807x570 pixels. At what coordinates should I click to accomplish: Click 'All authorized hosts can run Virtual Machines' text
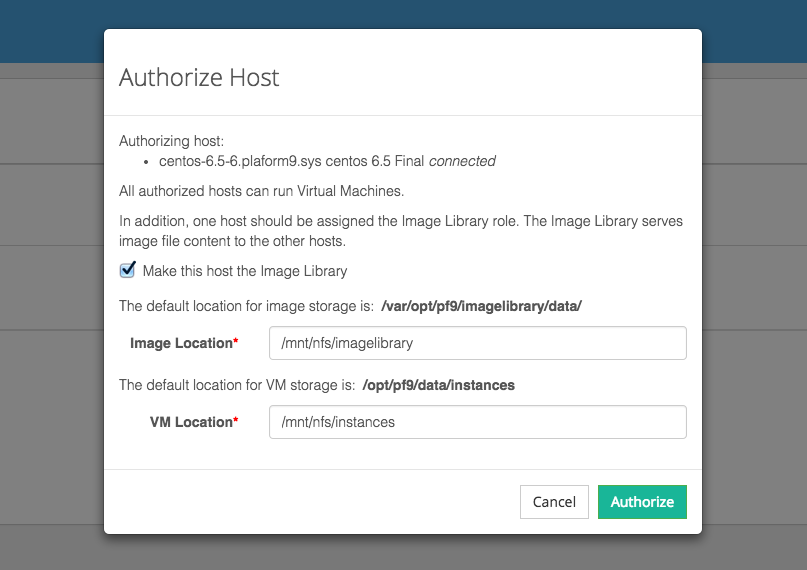click(x=261, y=191)
